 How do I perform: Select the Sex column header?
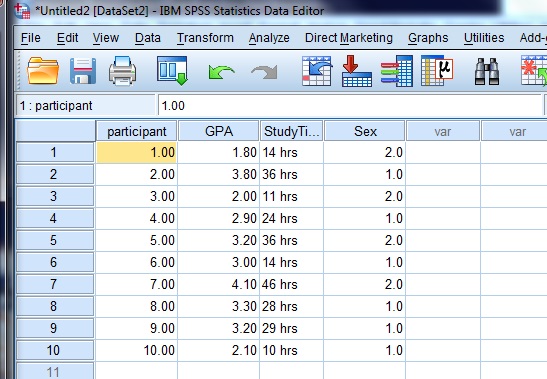pos(365,131)
